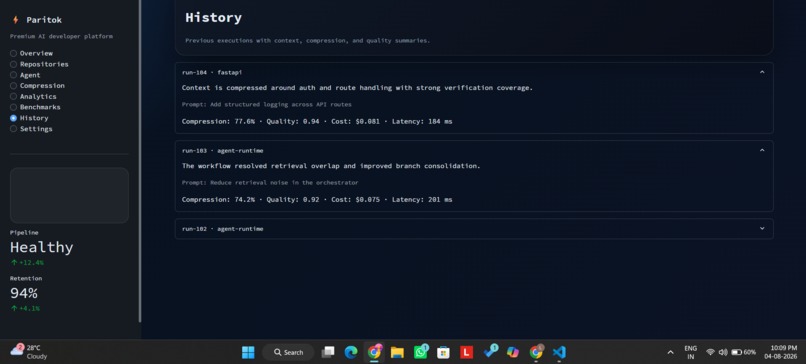Click the Retention 94% value

[x=24, y=294]
